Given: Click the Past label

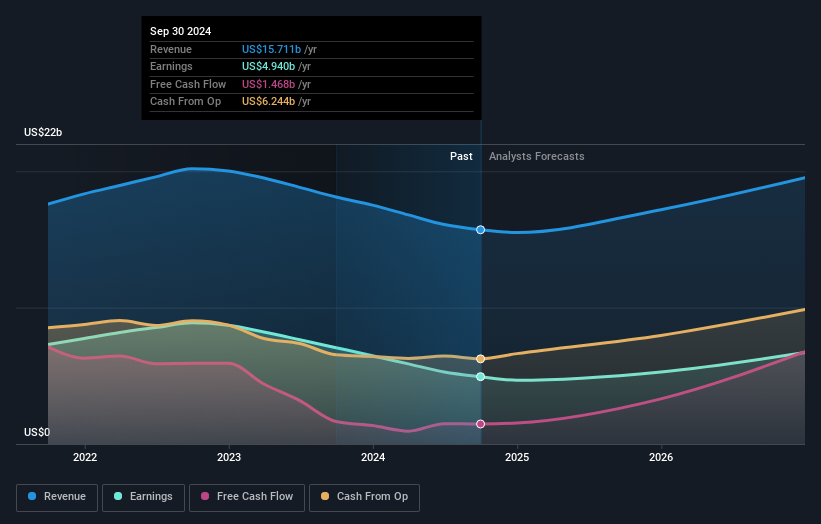Looking at the screenshot, I should pyautogui.click(x=461, y=156).
